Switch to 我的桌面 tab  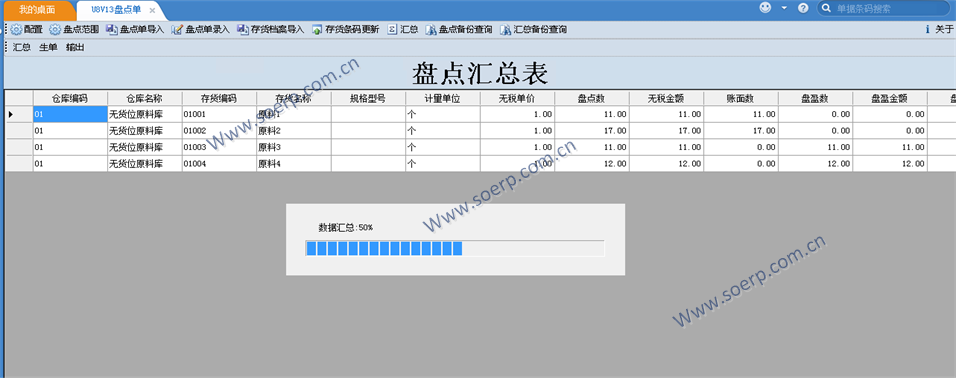pos(37,10)
